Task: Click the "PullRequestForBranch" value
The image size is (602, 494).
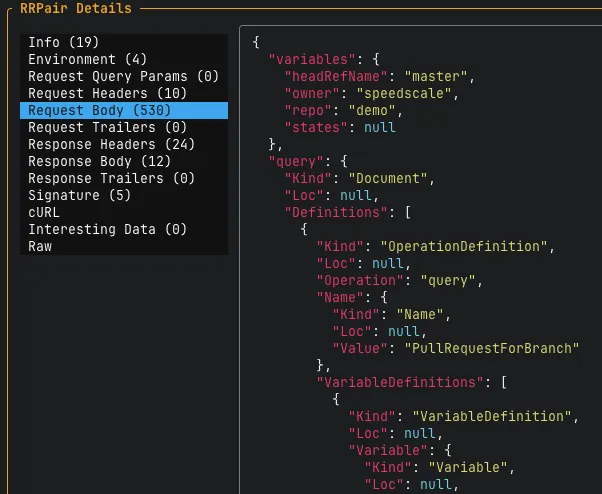Action: (x=491, y=348)
